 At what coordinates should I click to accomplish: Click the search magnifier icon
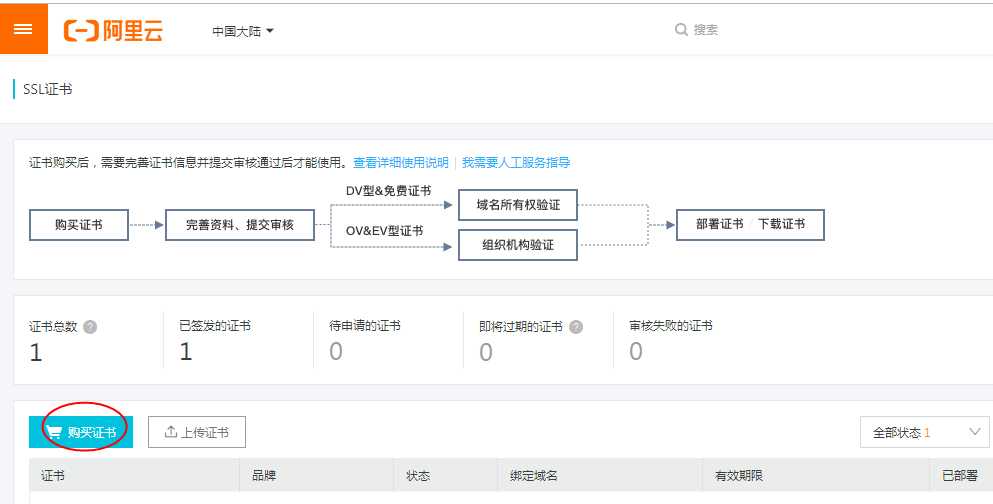[x=681, y=30]
